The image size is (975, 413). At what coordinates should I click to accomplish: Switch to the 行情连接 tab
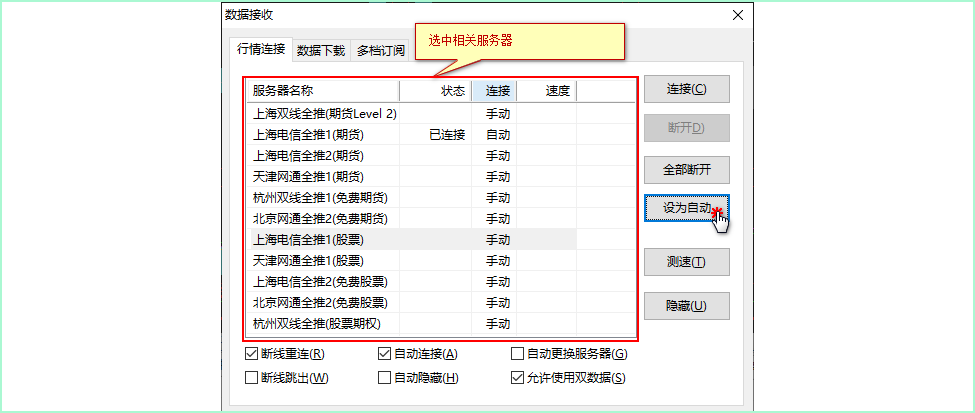261,49
